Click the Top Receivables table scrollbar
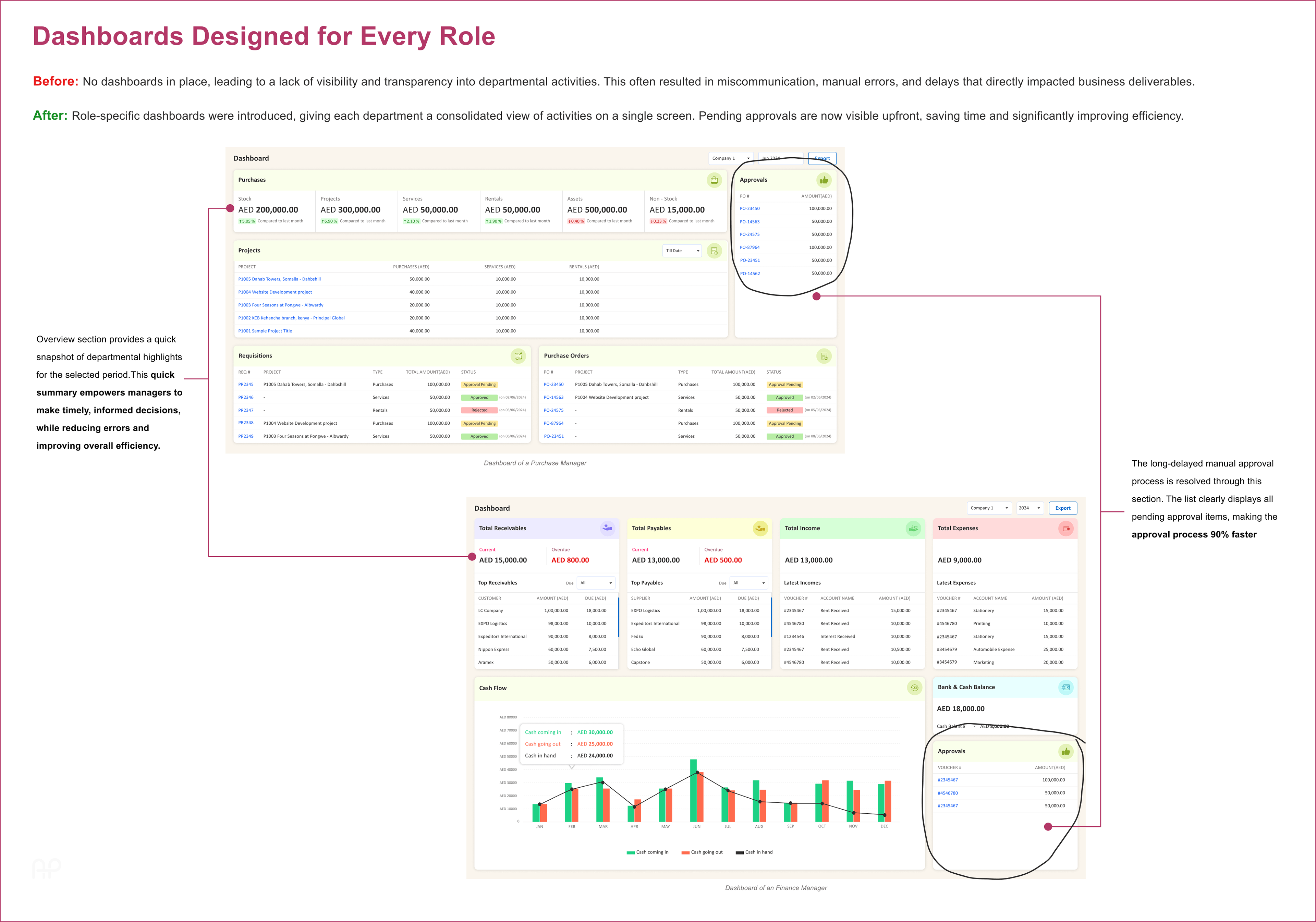 point(619,617)
